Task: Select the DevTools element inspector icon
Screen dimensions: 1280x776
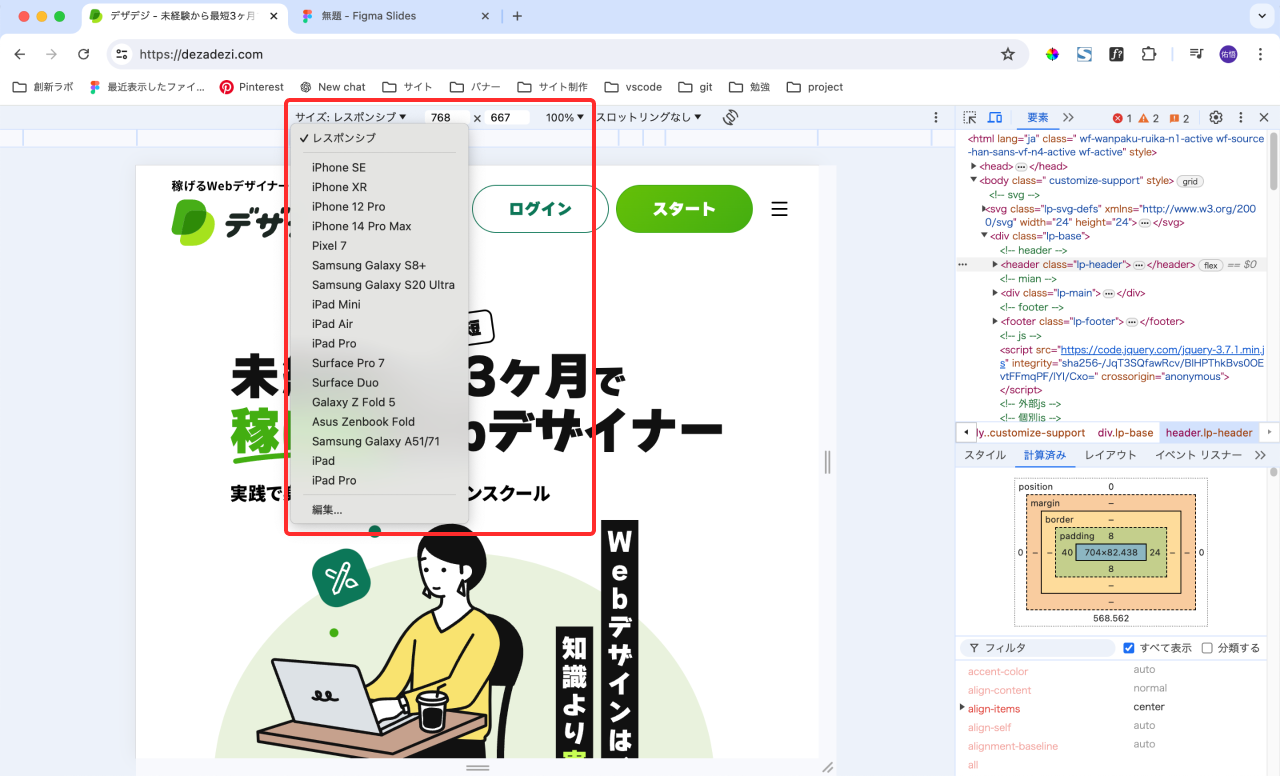Action: (x=970, y=117)
